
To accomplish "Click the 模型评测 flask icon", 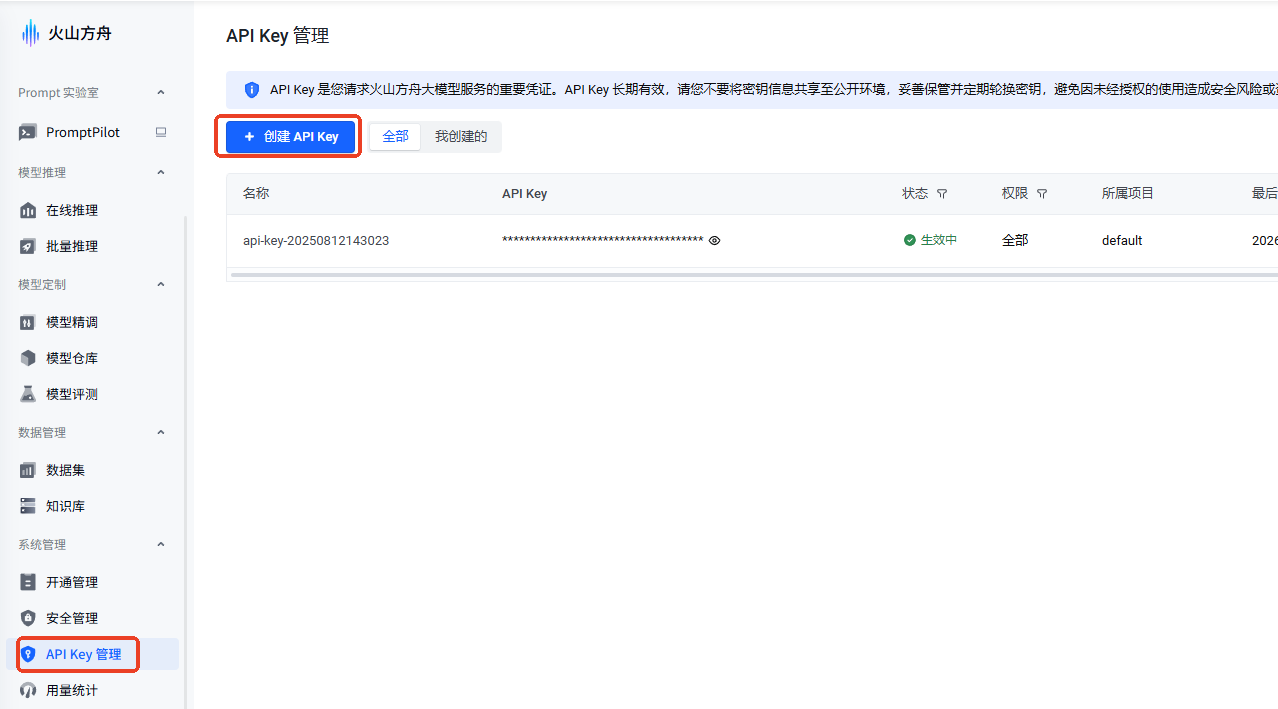I will (x=28, y=394).
